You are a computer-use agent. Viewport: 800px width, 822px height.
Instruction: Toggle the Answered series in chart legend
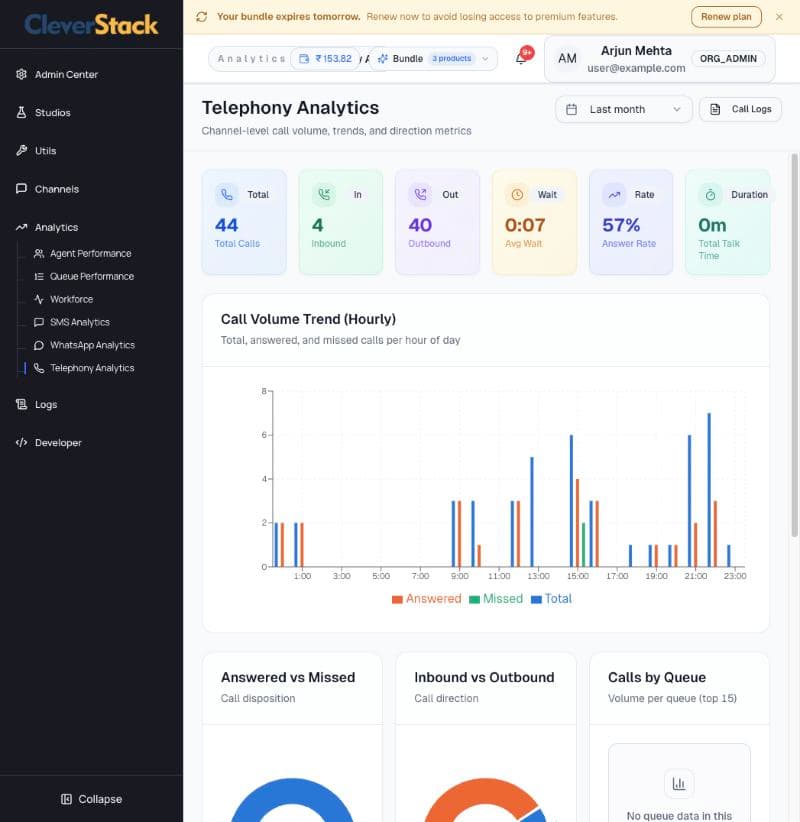tap(426, 599)
